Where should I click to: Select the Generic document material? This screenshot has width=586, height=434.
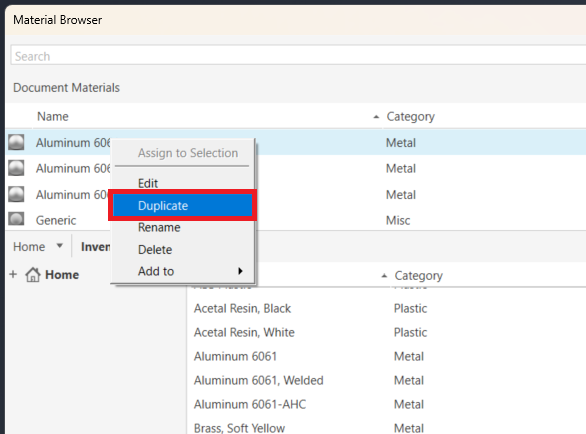[x=56, y=220]
